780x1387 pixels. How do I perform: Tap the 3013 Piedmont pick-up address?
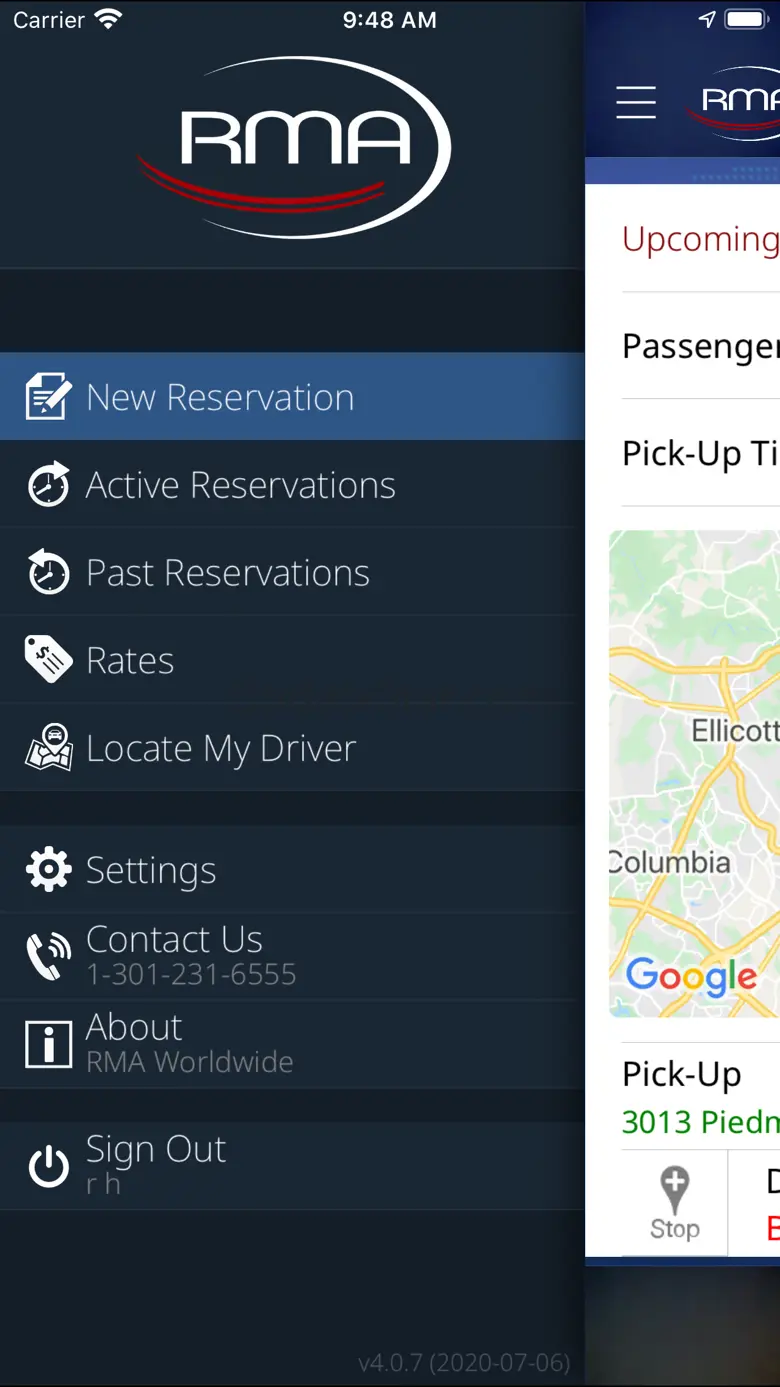point(700,1122)
